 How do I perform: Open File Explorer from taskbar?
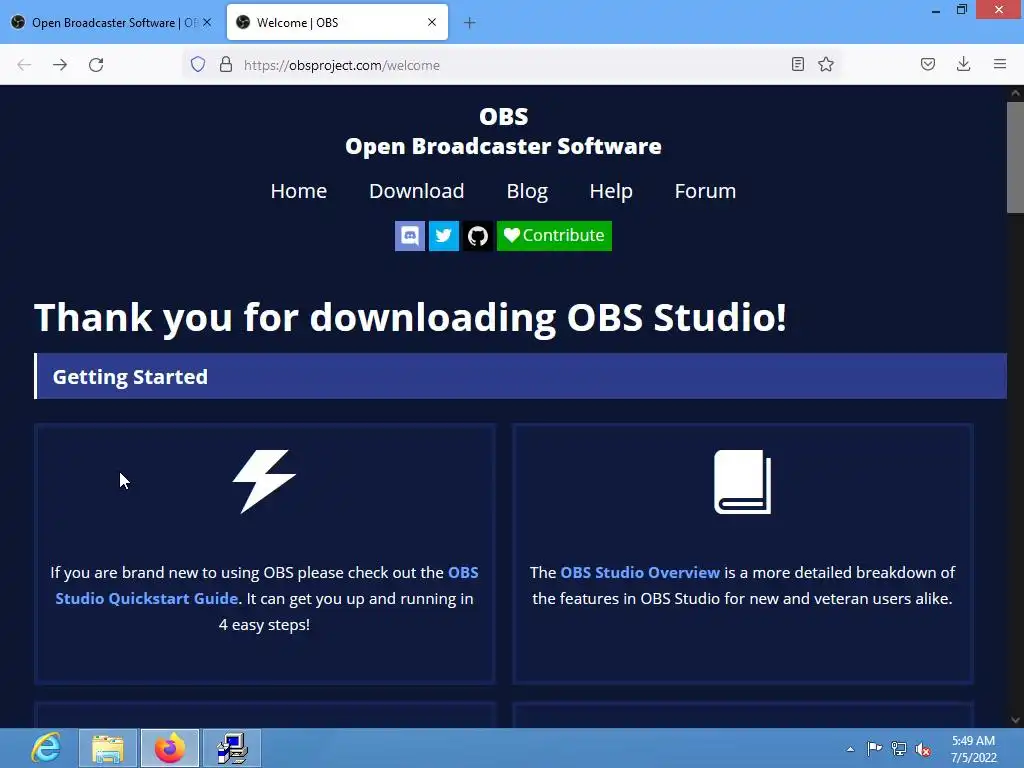pos(108,748)
